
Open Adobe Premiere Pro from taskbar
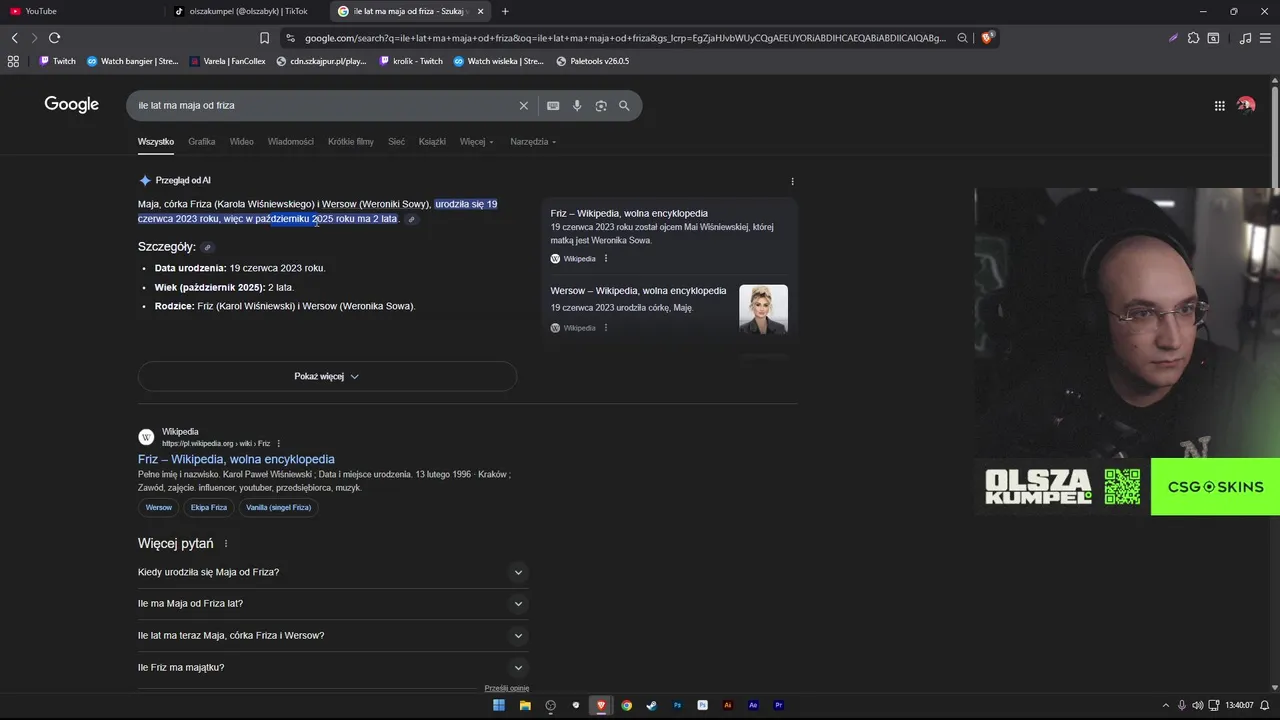pos(779,705)
